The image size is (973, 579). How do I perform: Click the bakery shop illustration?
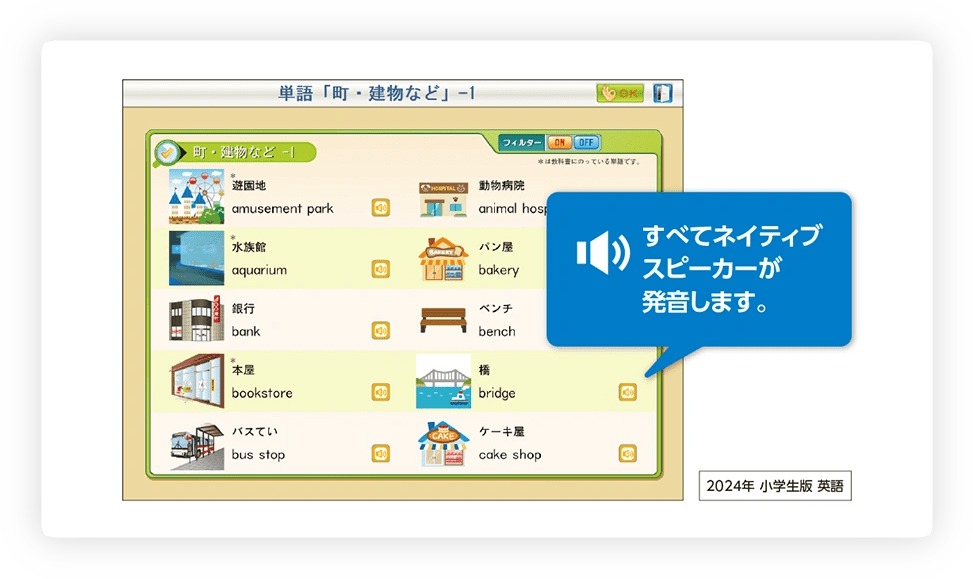(x=443, y=259)
